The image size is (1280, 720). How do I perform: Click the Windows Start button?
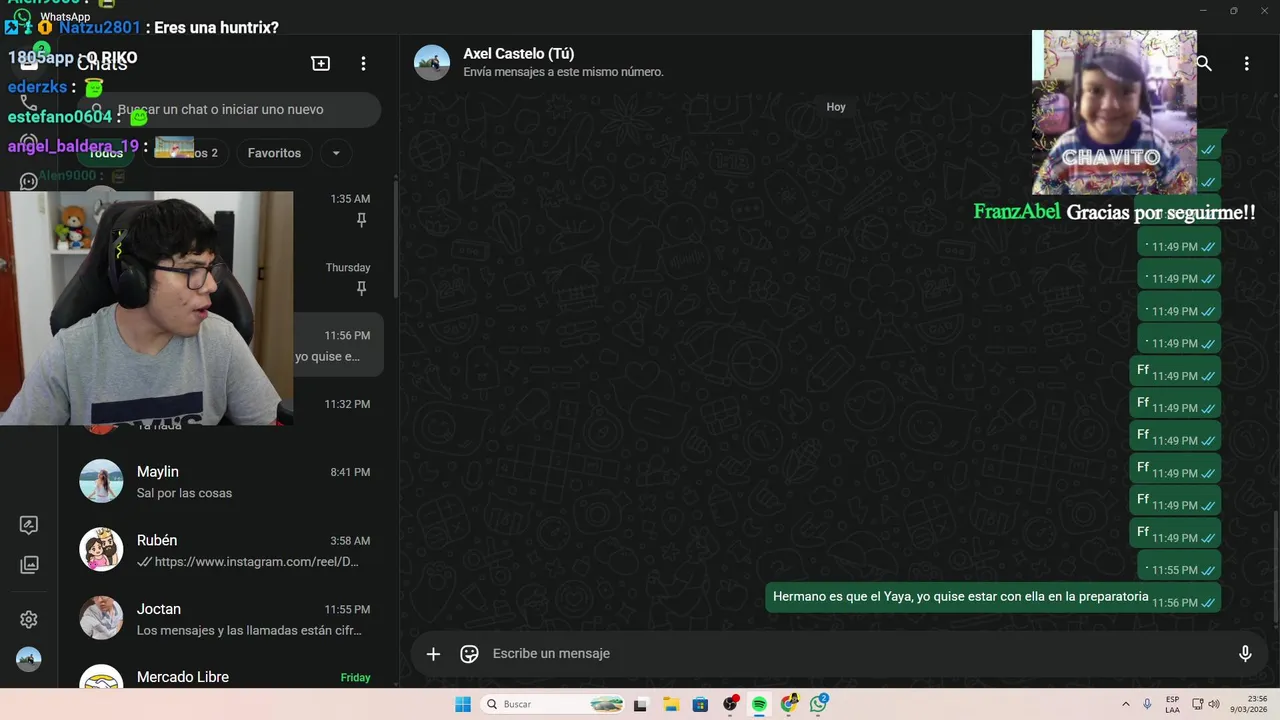463,704
